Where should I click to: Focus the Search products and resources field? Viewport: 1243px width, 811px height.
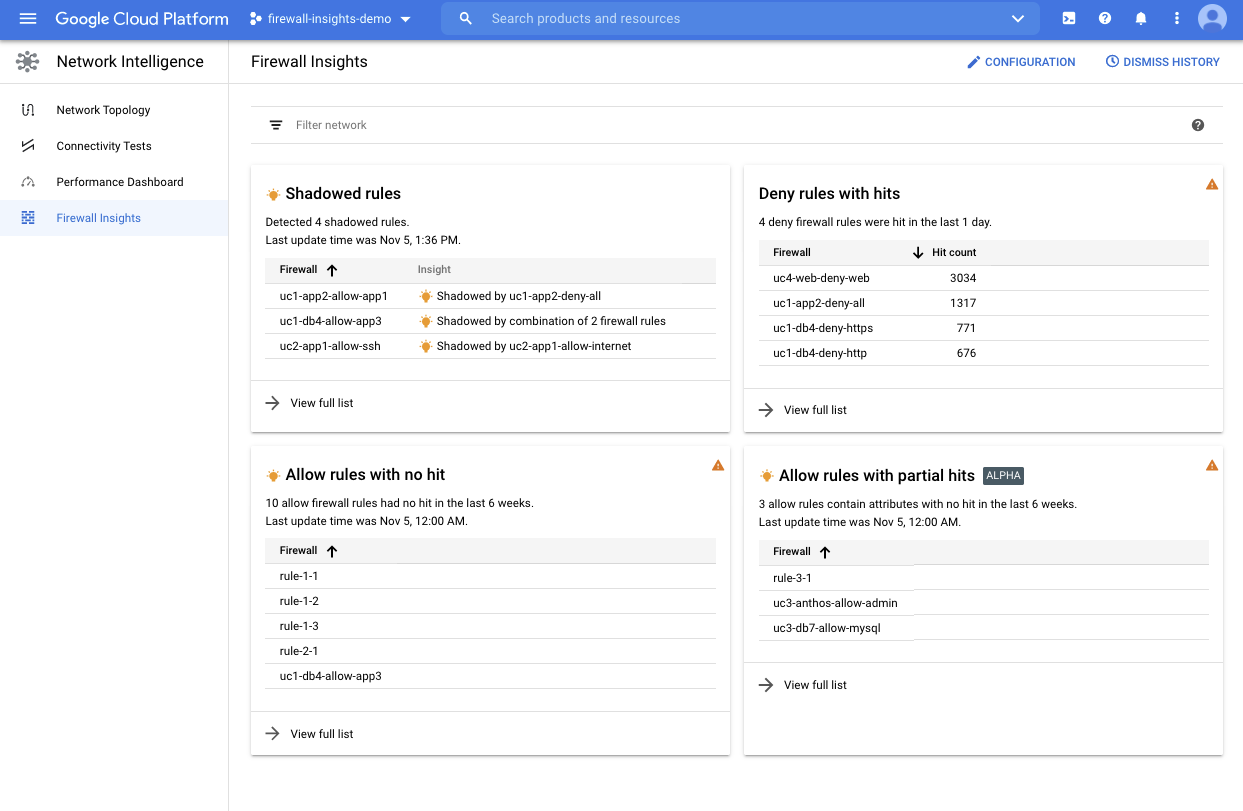pos(740,19)
